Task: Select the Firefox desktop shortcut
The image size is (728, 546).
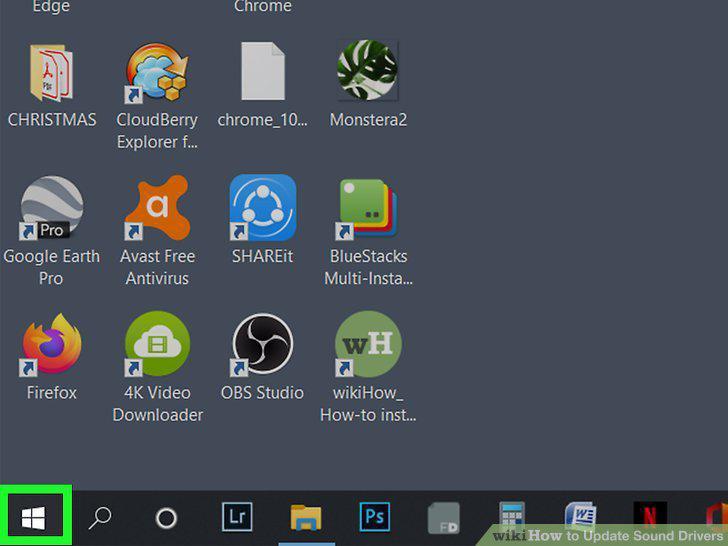Action: [x=52, y=344]
